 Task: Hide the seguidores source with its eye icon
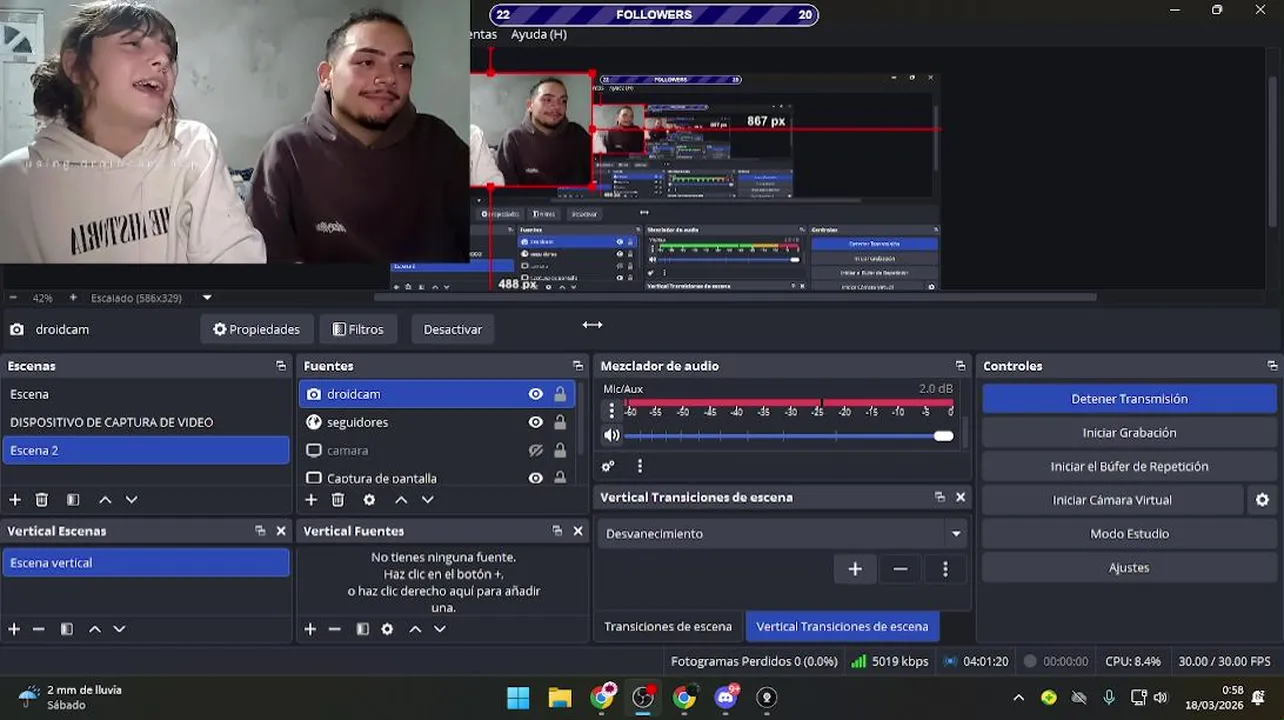(x=536, y=422)
